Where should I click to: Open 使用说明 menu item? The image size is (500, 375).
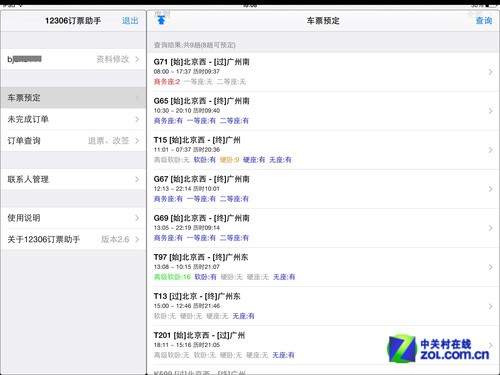[x=73, y=218]
